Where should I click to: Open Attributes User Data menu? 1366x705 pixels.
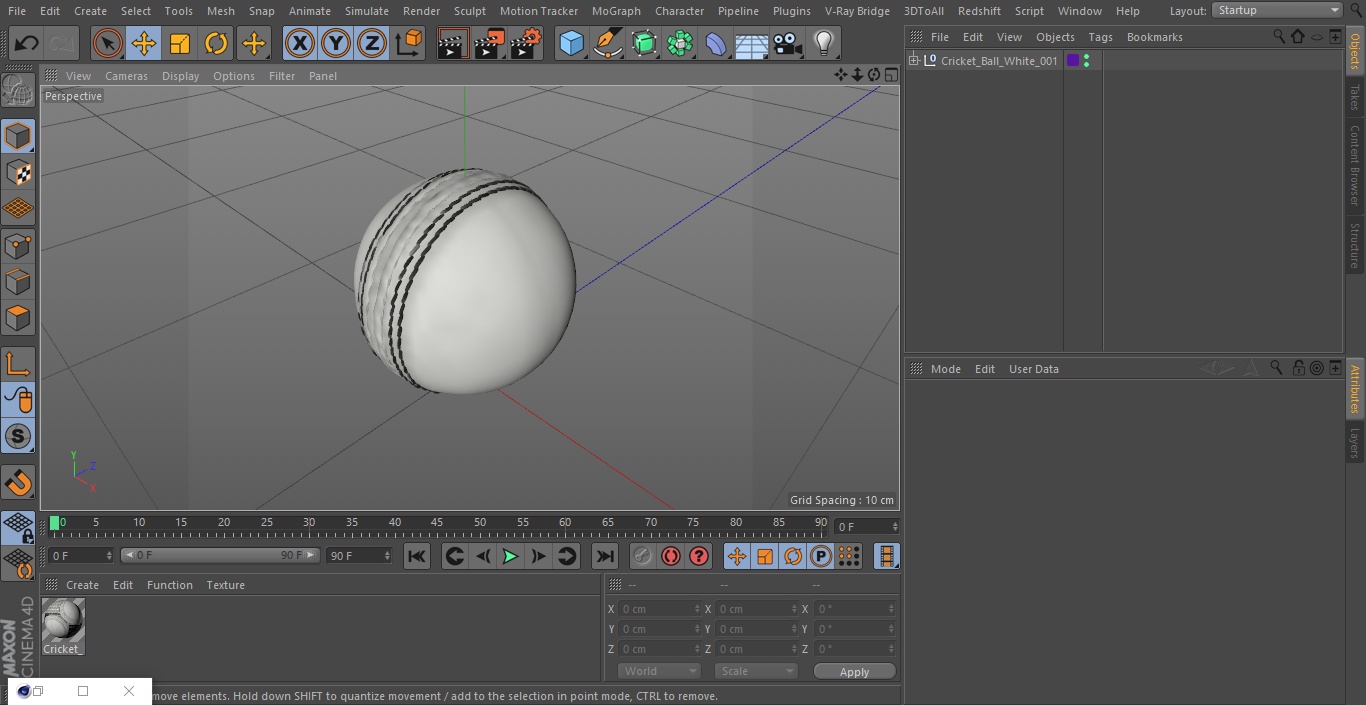click(1033, 369)
